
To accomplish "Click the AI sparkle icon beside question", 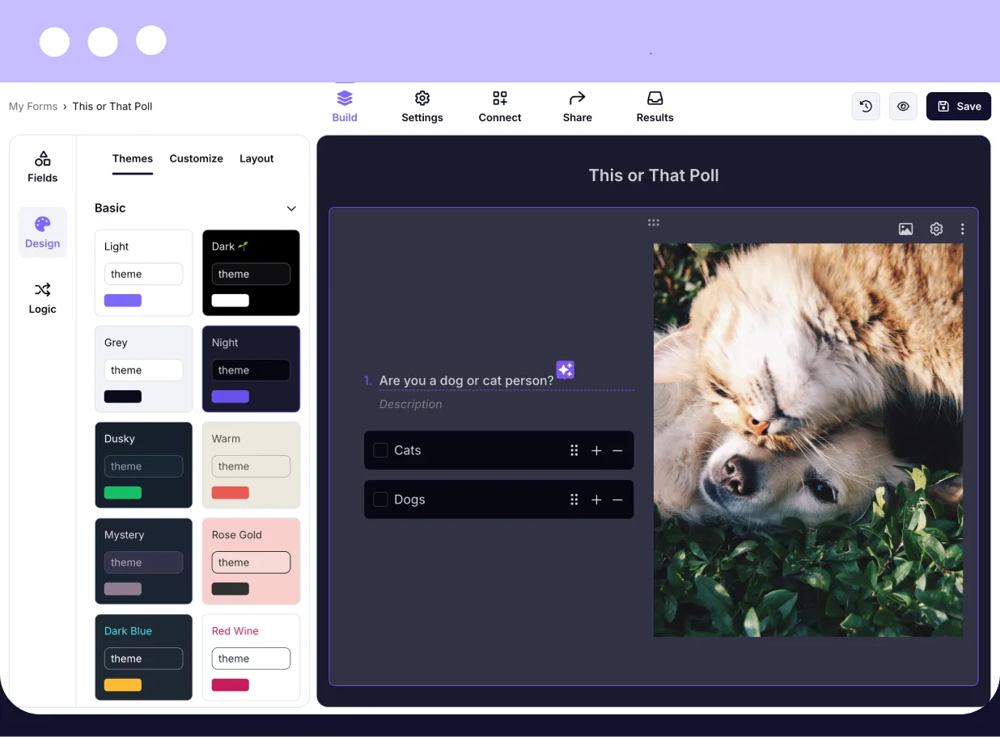I will click(565, 370).
